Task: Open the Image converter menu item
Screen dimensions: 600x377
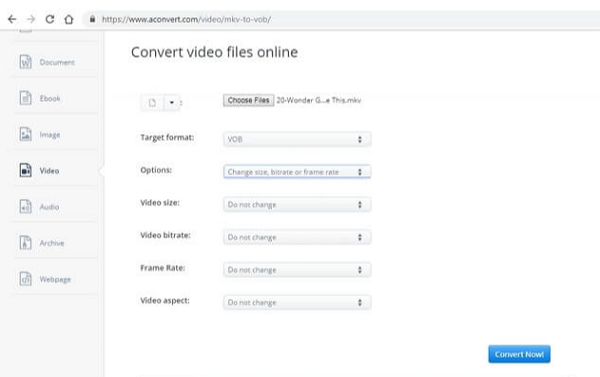Action: pyautogui.click(x=50, y=135)
